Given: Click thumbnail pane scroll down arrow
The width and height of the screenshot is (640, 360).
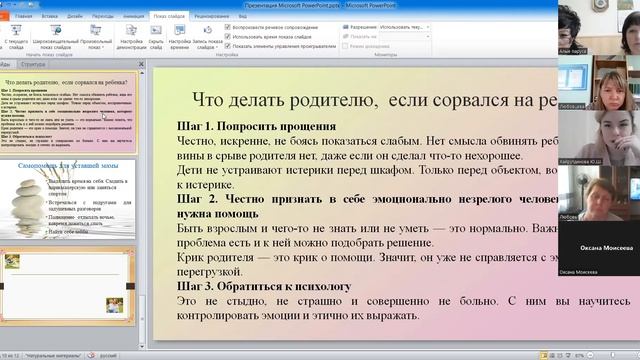Looking at the screenshot, I should pyautogui.click(x=142, y=346).
